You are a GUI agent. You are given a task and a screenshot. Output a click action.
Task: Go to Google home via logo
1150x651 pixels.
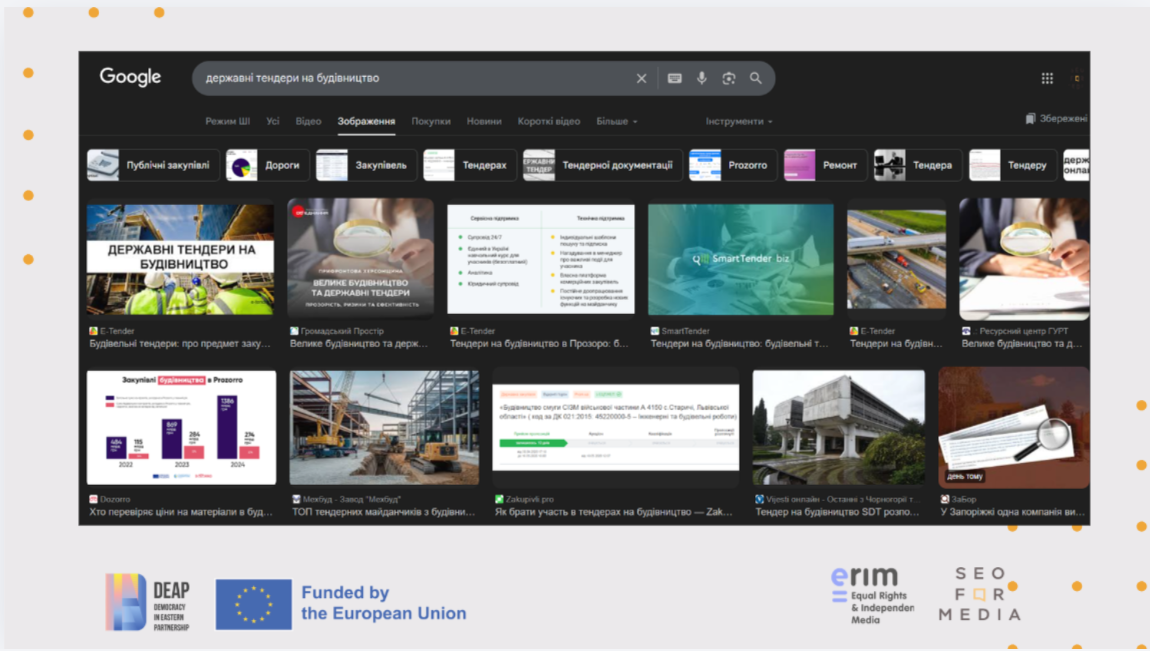[x=130, y=77]
